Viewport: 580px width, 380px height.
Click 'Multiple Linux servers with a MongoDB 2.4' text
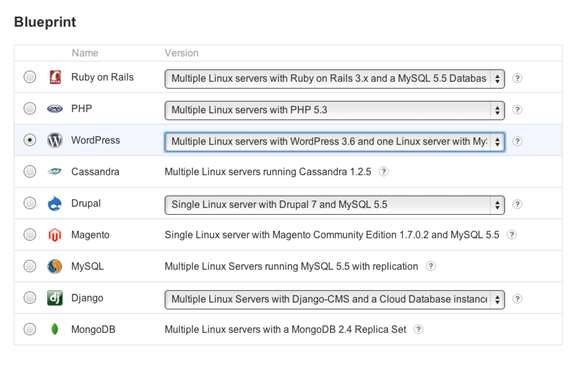tap(257, 330)
